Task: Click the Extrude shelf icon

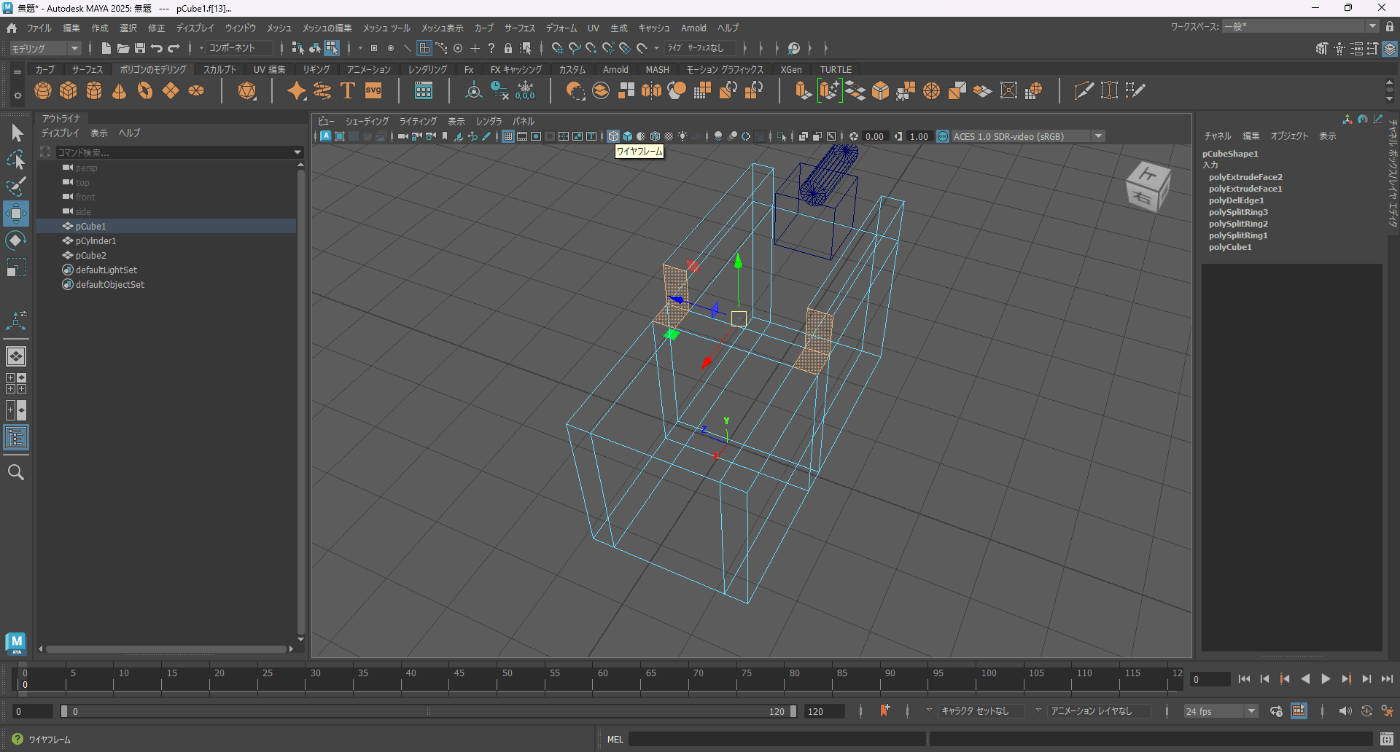Action: pyautogui.click(x=803, y=91)
